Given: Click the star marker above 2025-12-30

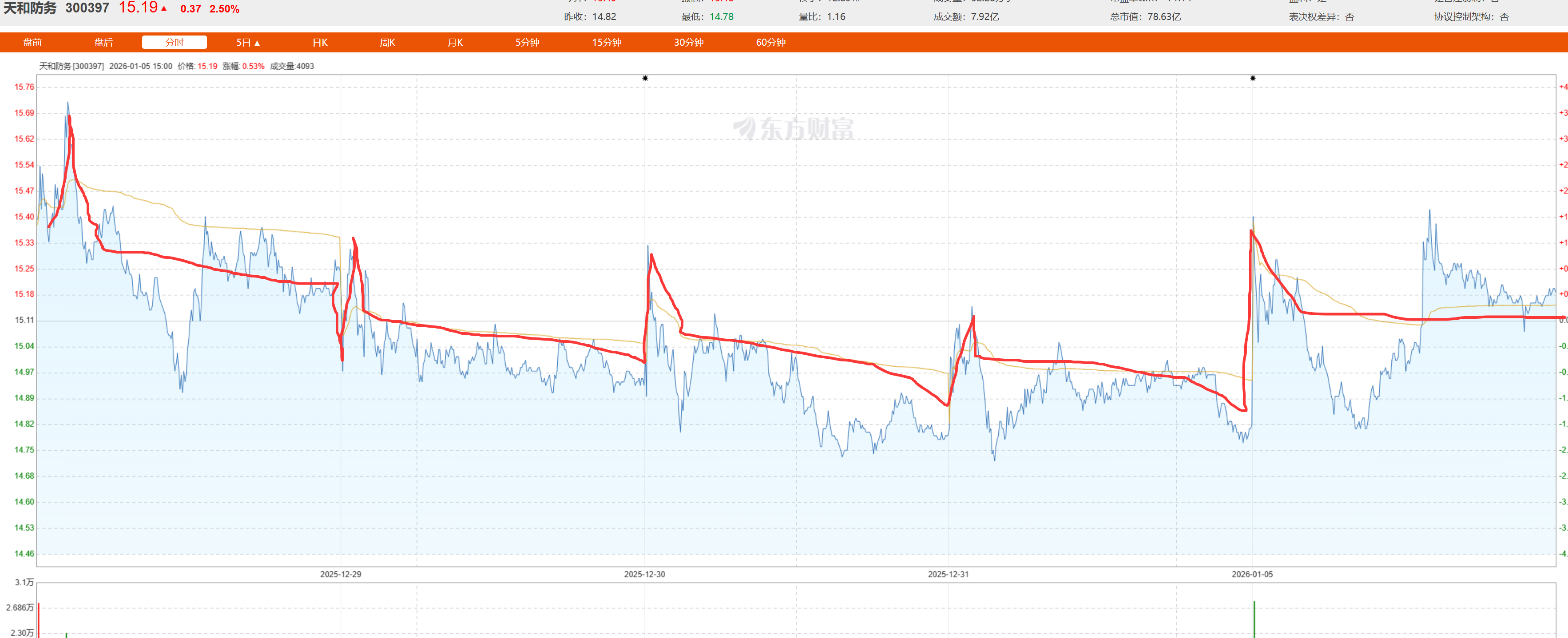Looking at the screenshot, I should coord(645,78).
